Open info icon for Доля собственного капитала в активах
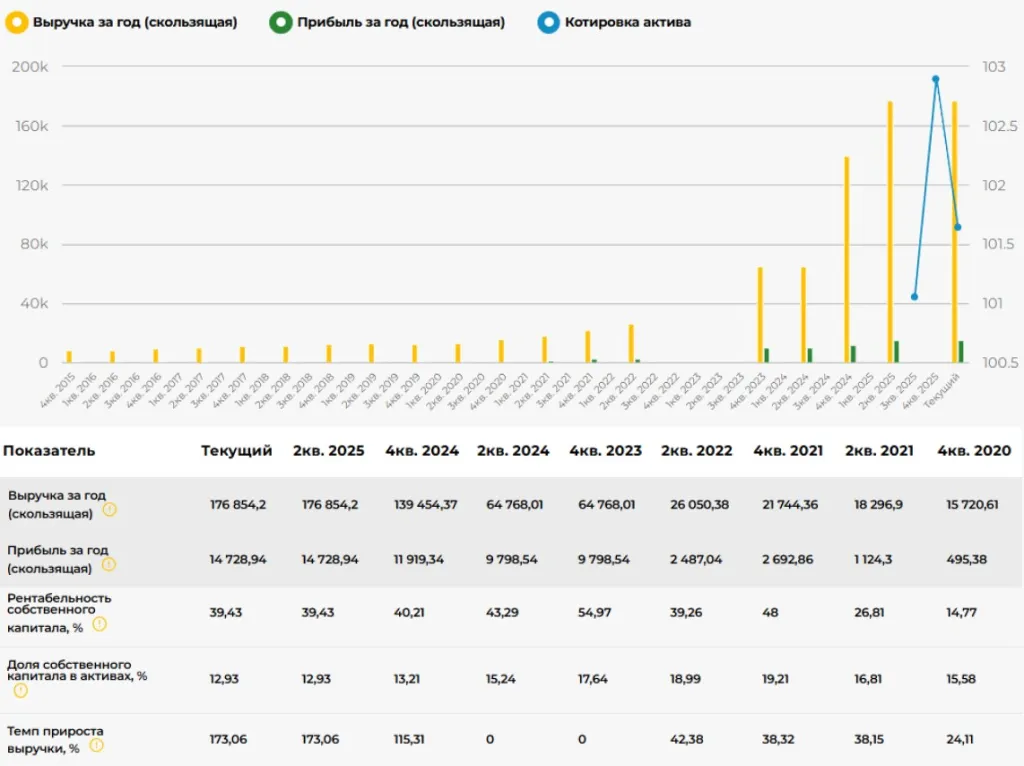Image resolution: width=1024 pixels, height=766 pixels. pos(21,690)
